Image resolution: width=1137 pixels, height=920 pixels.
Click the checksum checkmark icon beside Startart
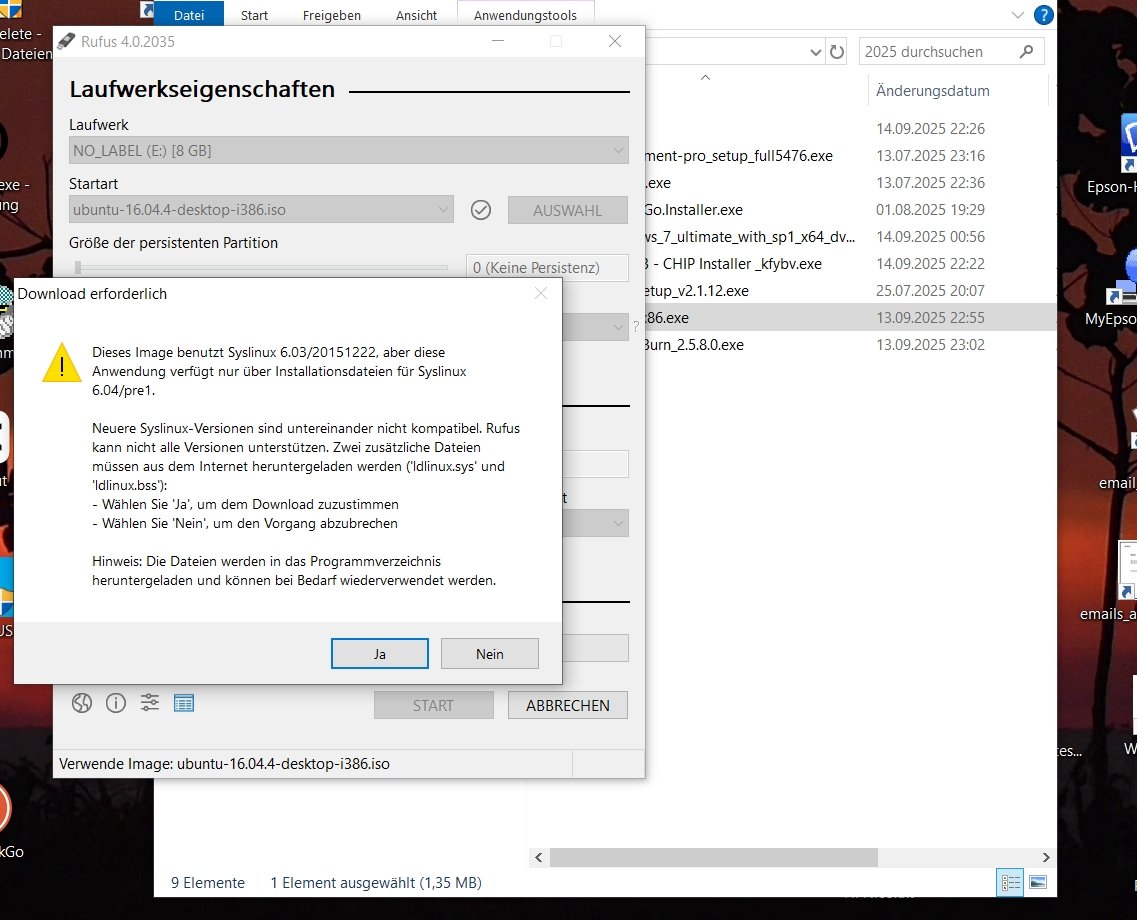[x=481, y=210]
